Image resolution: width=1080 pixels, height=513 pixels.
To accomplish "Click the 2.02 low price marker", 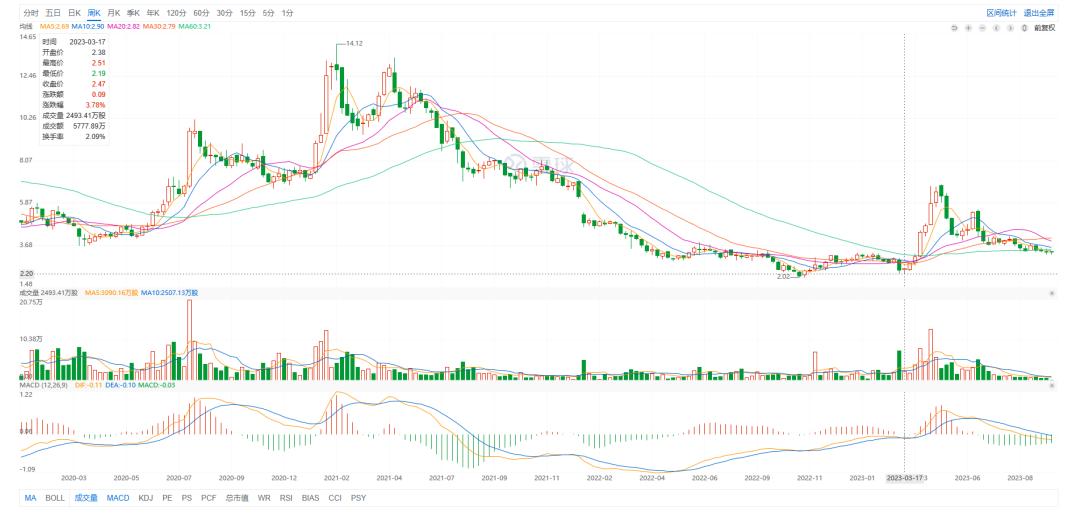I will (784, 276).
